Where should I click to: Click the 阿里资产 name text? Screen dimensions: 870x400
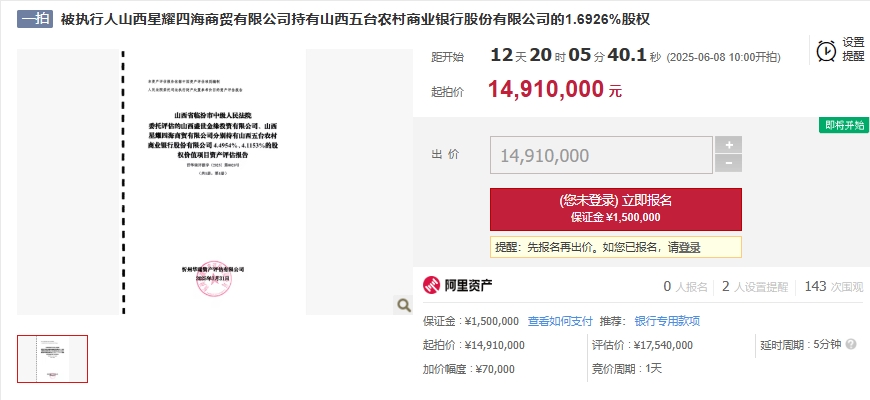[x=468, y=286]
